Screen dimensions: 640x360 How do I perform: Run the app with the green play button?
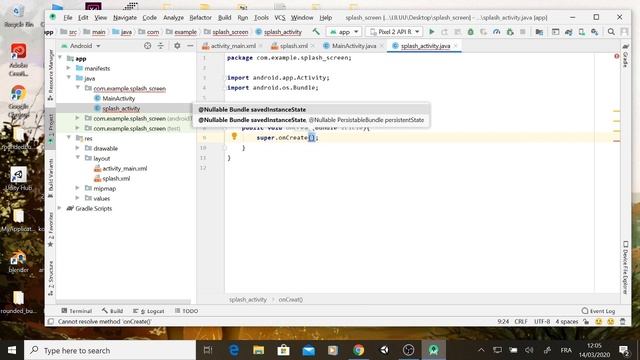(x=431, y=31)
